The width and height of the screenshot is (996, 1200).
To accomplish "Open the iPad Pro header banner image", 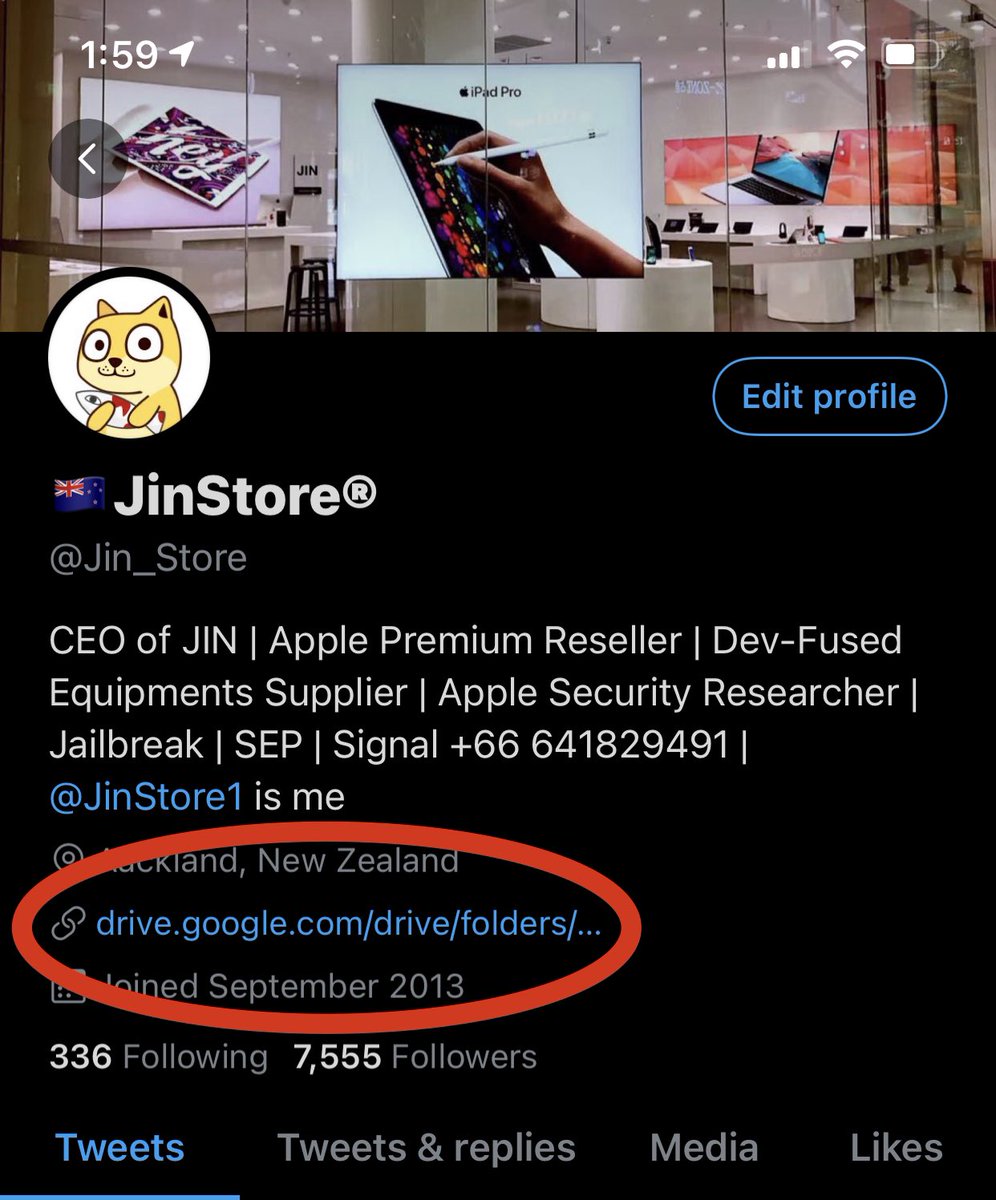I will click(498, 165).
